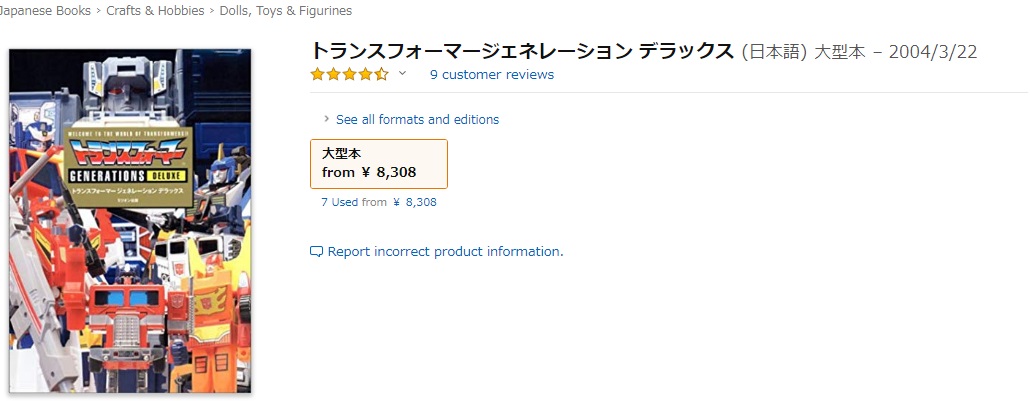Go to Dolls, Toys & Figurines category
The height and width of the screenshot is (401, 1030).
coord(283,11)
